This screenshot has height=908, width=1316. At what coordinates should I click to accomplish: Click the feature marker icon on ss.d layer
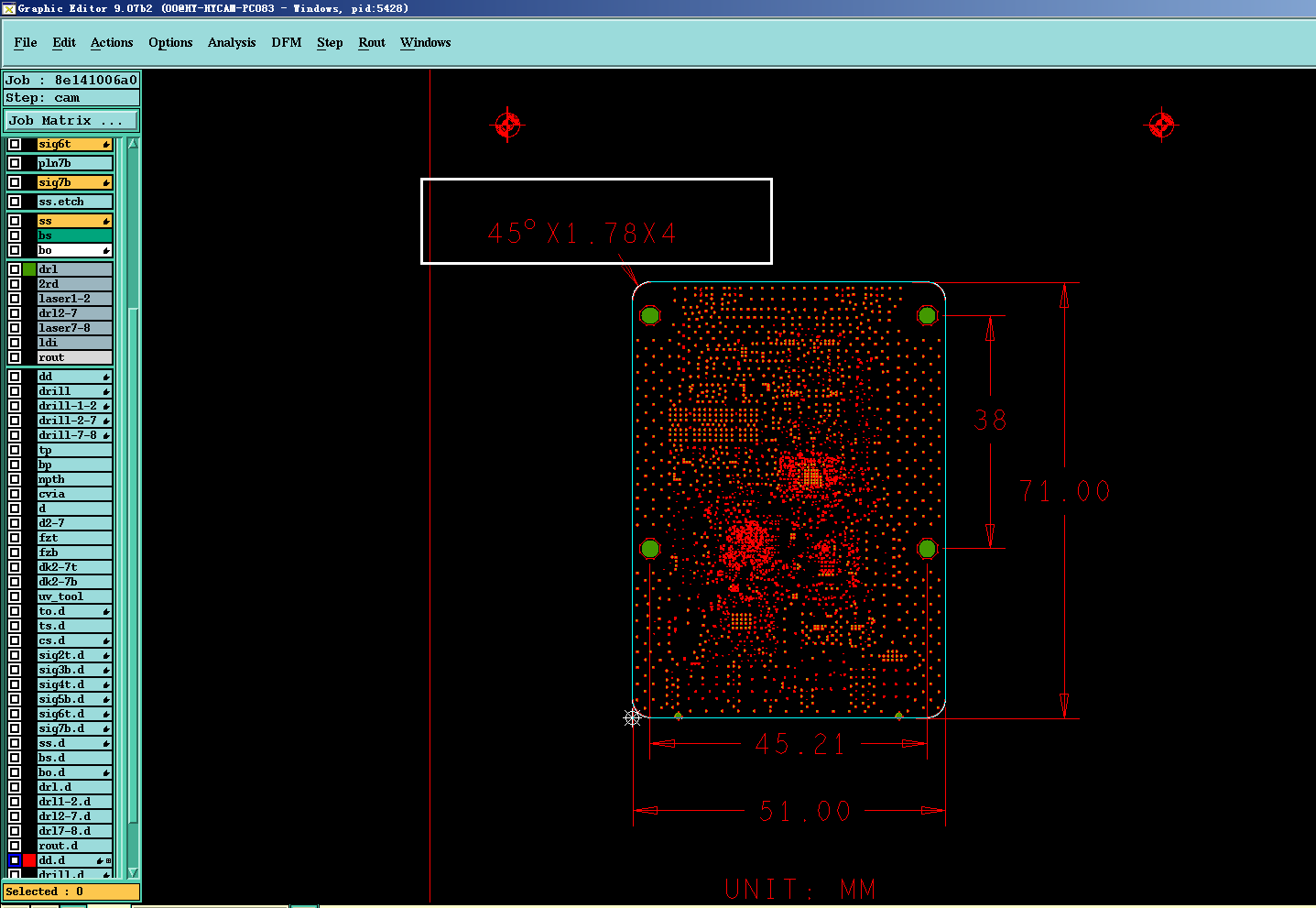(x=106, y=744)
